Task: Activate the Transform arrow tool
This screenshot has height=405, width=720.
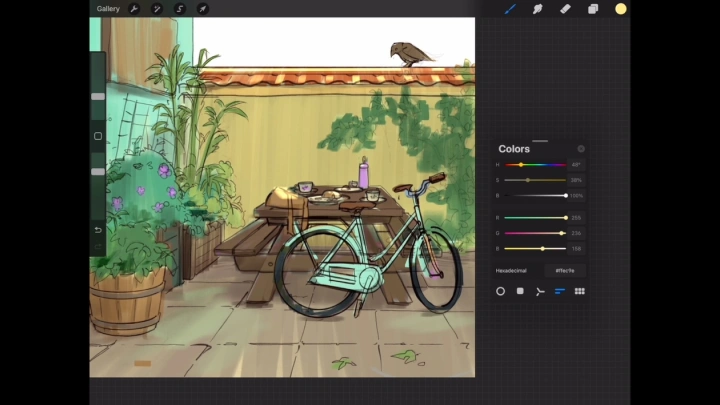Action: [x=202, y=9]
